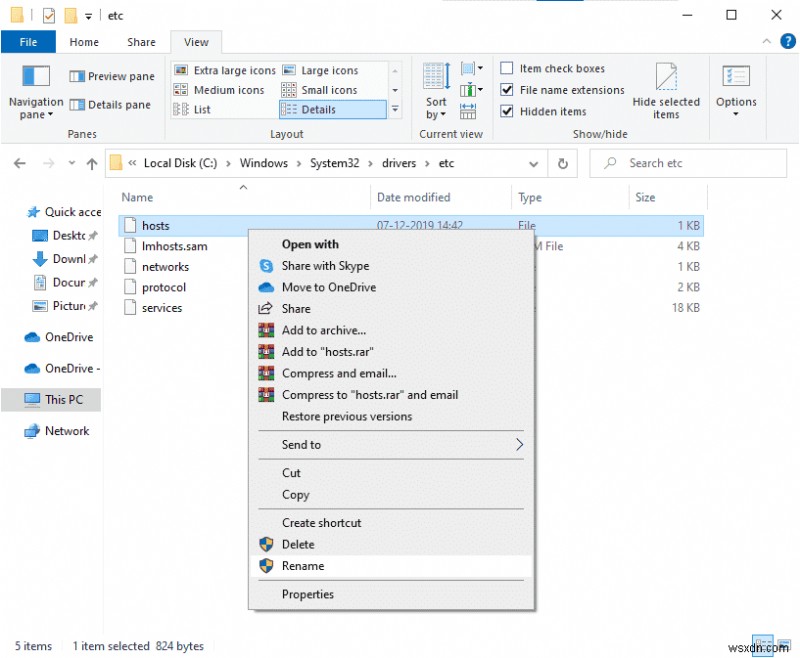Click the Hide selected items icon
Image resolution: width=800 pixels, height=658 pixels.
tap(666, 78)
